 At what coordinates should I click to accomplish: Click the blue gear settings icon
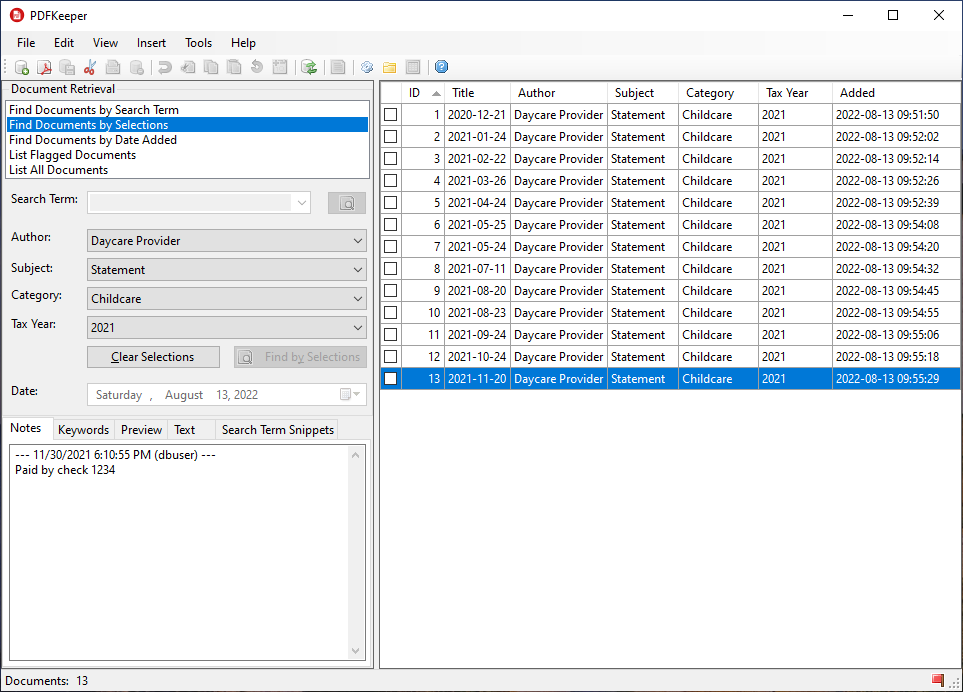tap(367, 67)
